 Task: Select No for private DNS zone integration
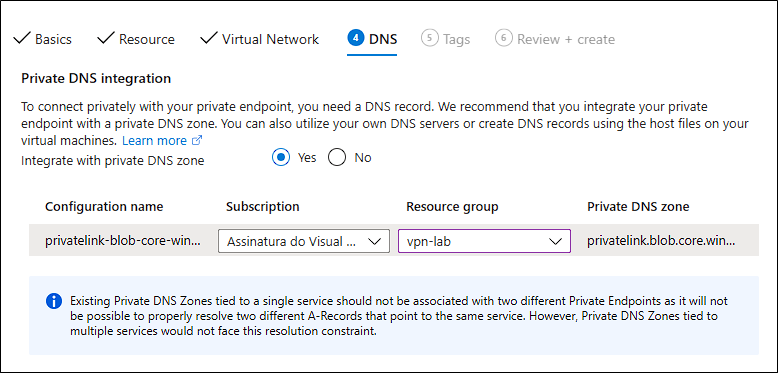point(337,158)
